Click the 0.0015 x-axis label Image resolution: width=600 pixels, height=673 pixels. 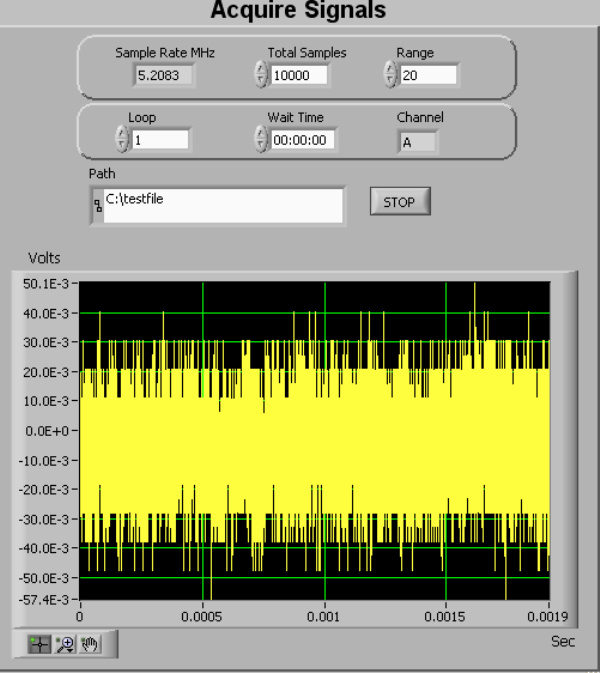click(x=445, y=617)
